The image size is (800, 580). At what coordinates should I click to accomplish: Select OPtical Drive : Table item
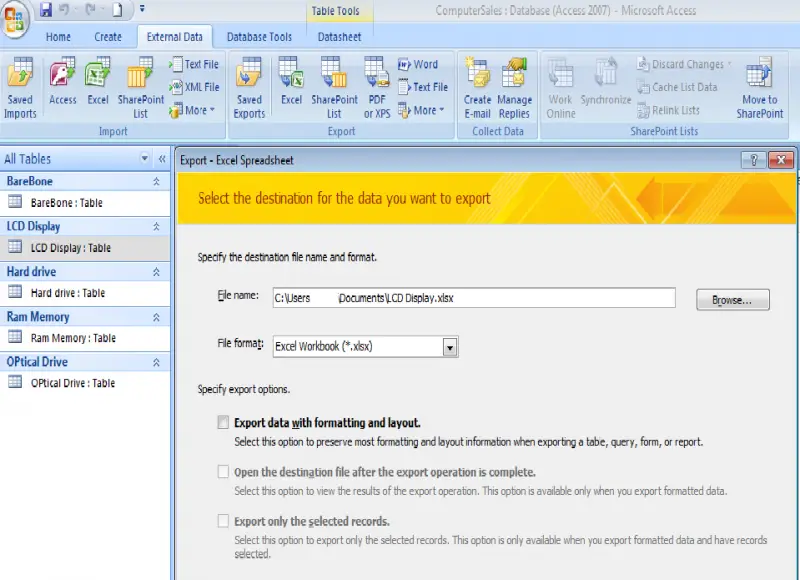[85, 383]
